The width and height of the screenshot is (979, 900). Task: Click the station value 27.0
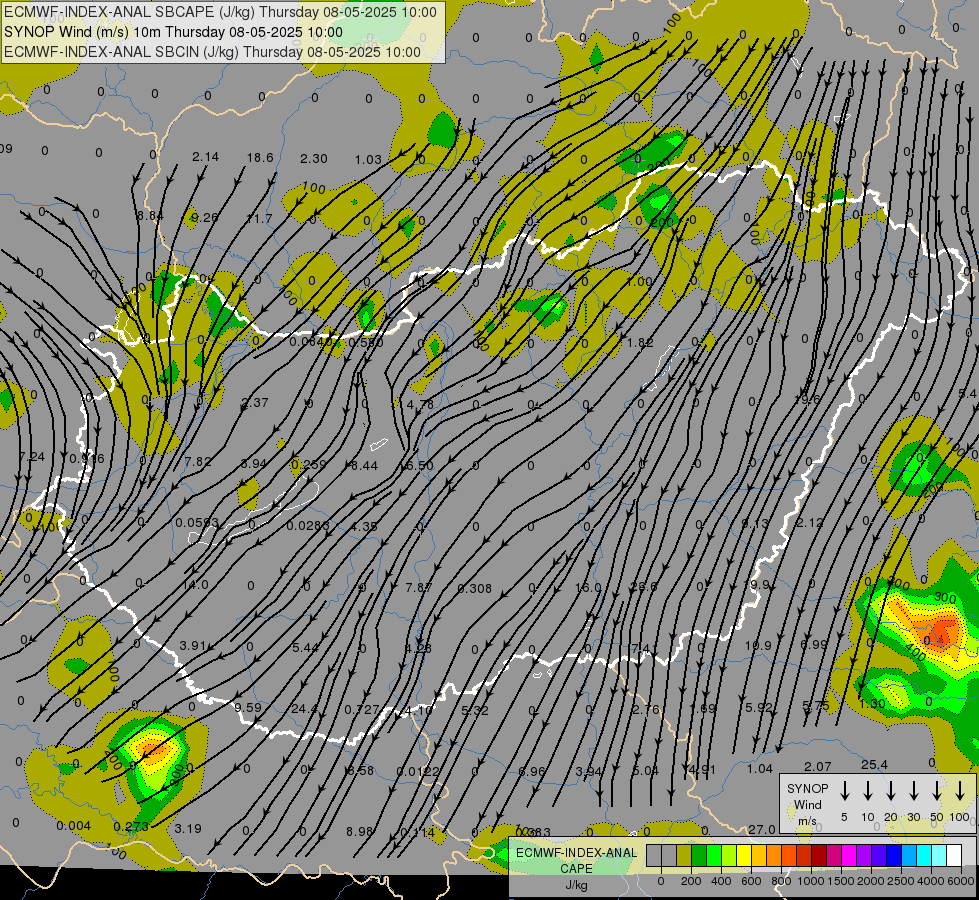click(x=762, y=829)
